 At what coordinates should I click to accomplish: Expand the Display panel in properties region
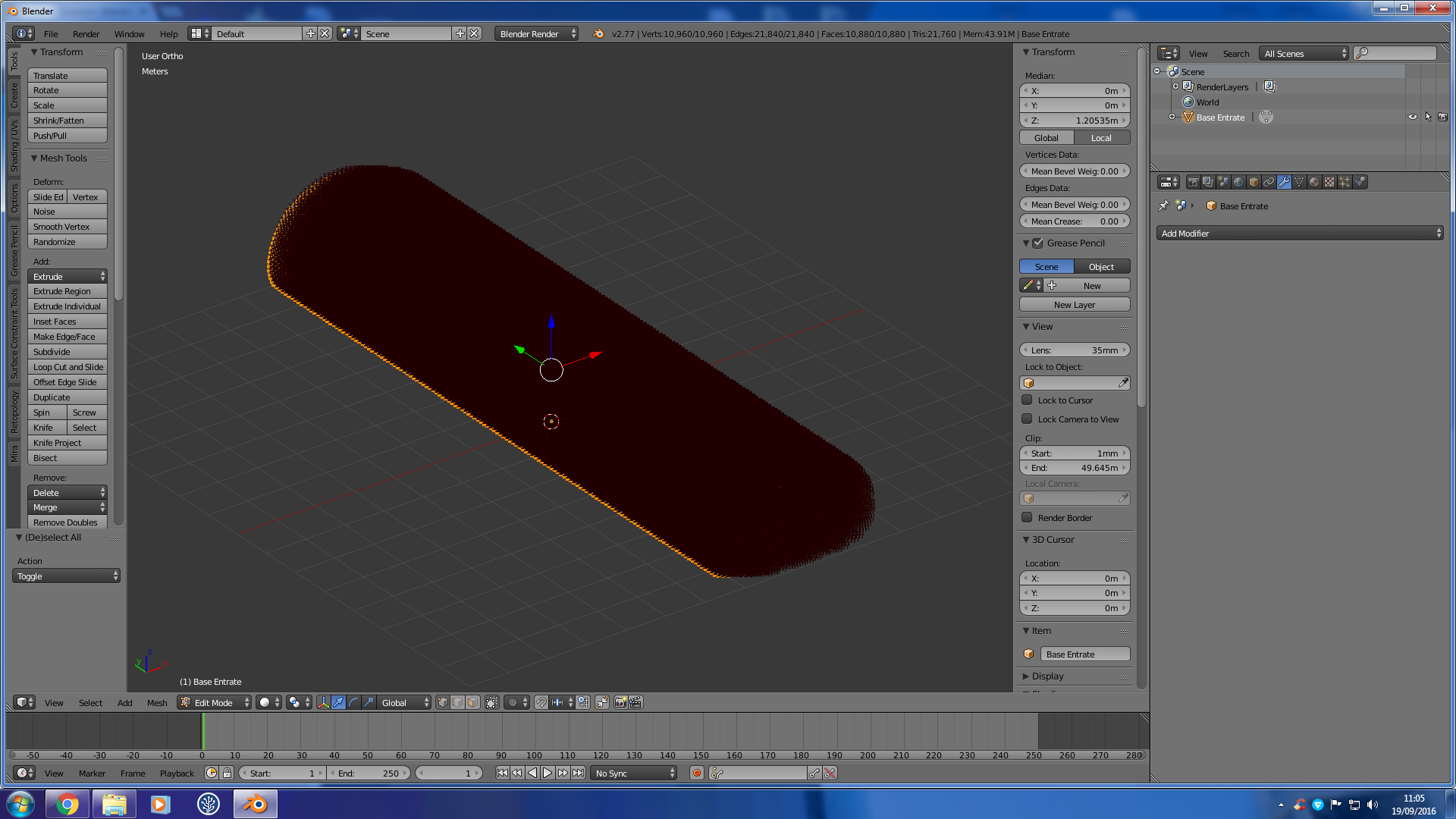pos(1047,676)
